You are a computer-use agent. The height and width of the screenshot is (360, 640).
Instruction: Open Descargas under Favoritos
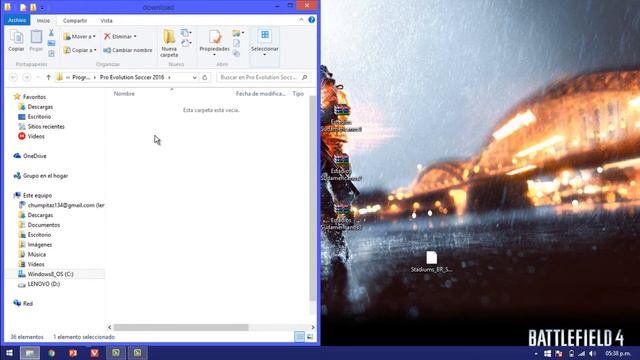coord(40,107)
